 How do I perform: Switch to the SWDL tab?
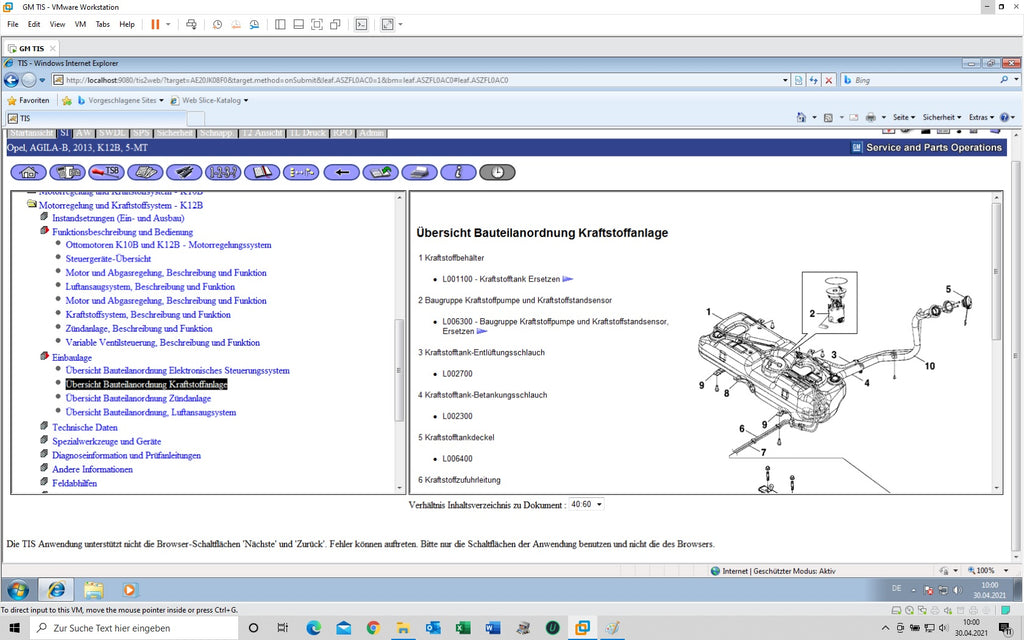[112, 133]
